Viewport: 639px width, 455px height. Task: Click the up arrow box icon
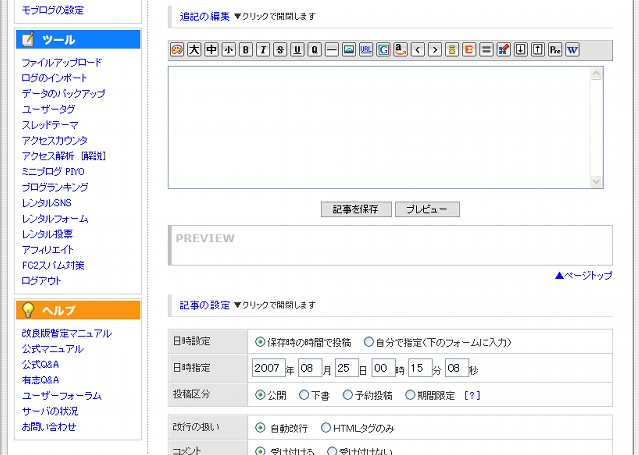point(538,50)
